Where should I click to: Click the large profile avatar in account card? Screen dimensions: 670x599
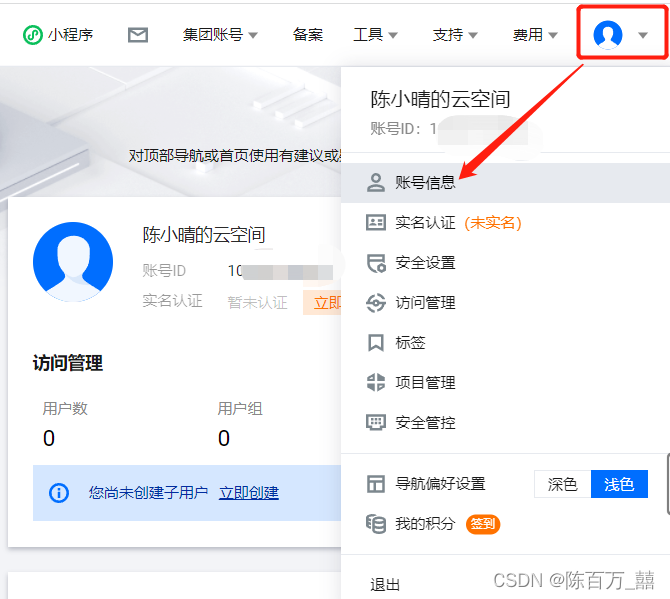tap(73, 262)
